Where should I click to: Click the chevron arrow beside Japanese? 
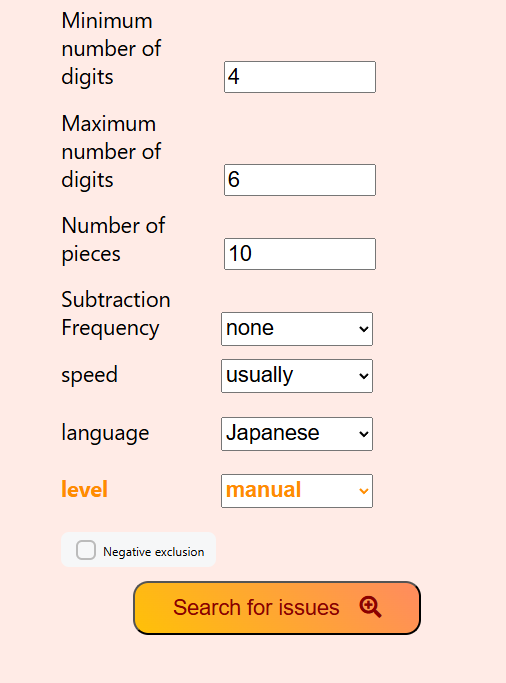(364, 434)
